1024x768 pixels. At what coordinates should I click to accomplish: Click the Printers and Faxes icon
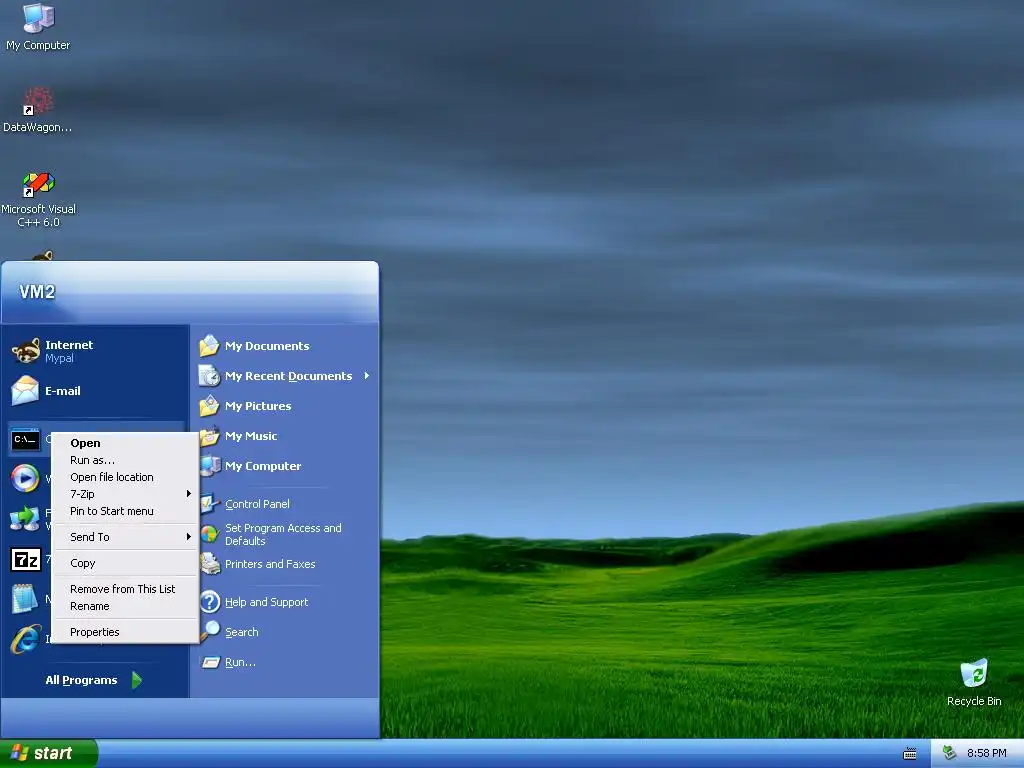pos(210,564)
